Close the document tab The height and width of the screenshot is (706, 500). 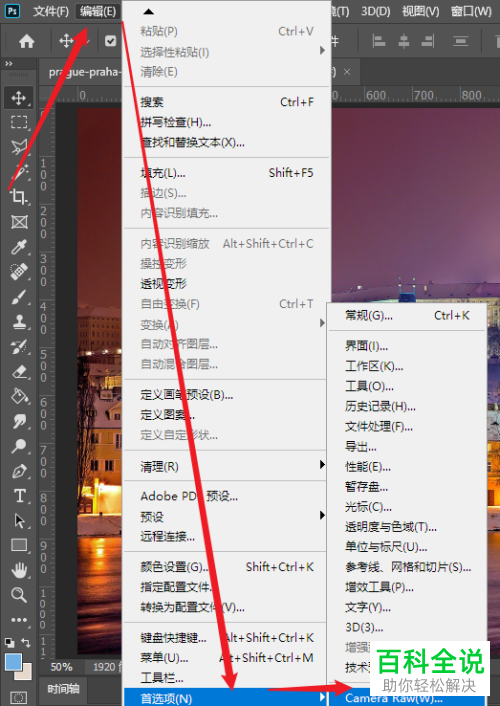click(x=347, y=72)
